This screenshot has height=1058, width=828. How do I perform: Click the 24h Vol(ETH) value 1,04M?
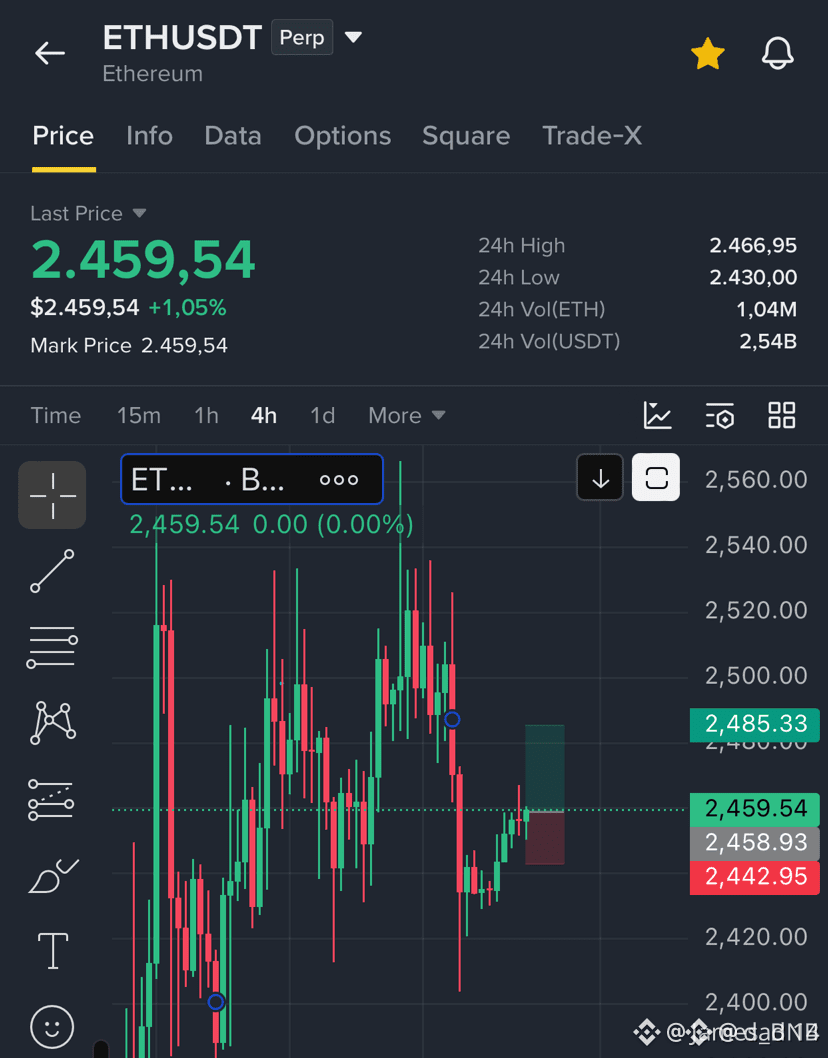pyautogui.click(x=767, y=310)
